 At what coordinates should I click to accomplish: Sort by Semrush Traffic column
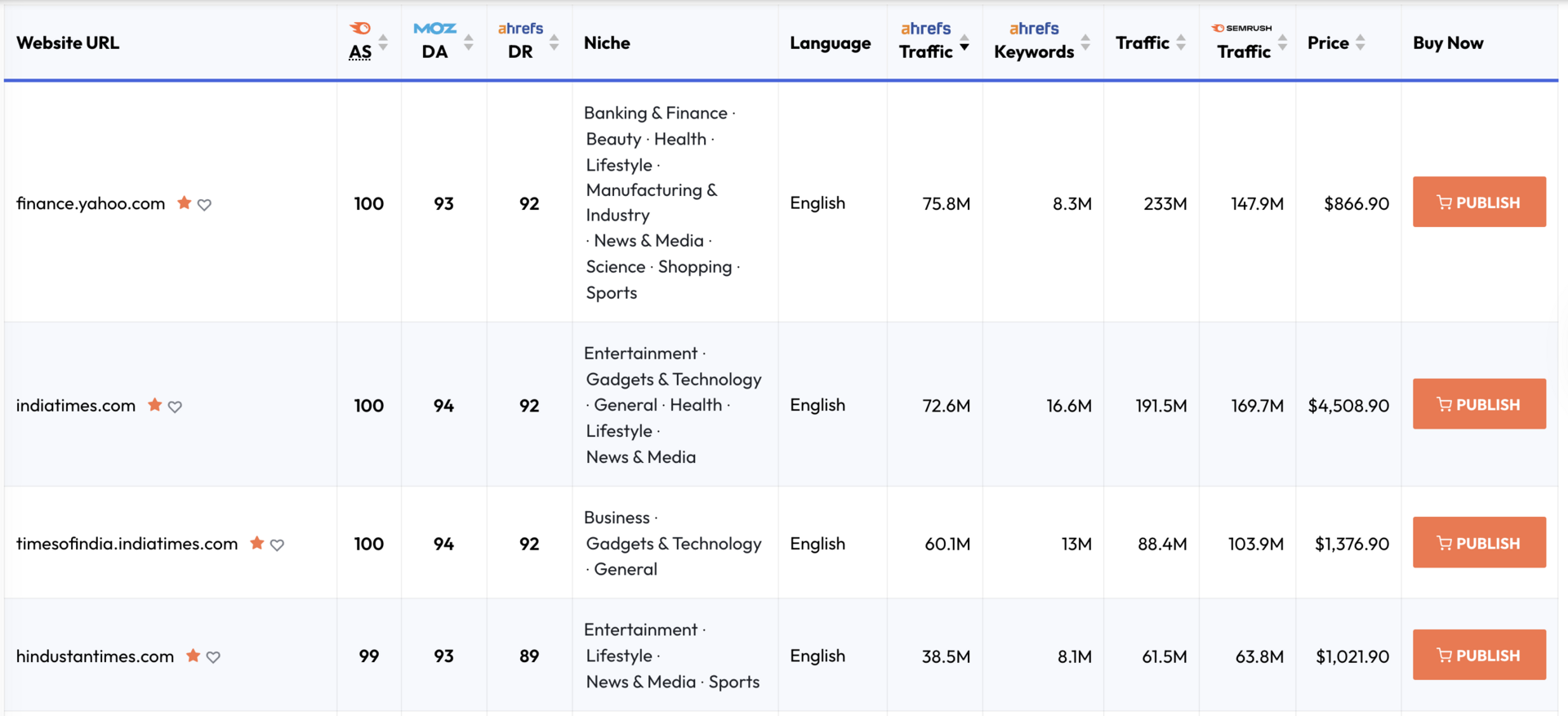coord(1283,42)
